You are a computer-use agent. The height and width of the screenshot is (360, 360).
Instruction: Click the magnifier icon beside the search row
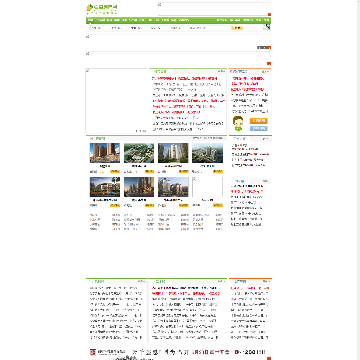click(x=267, y=27)
